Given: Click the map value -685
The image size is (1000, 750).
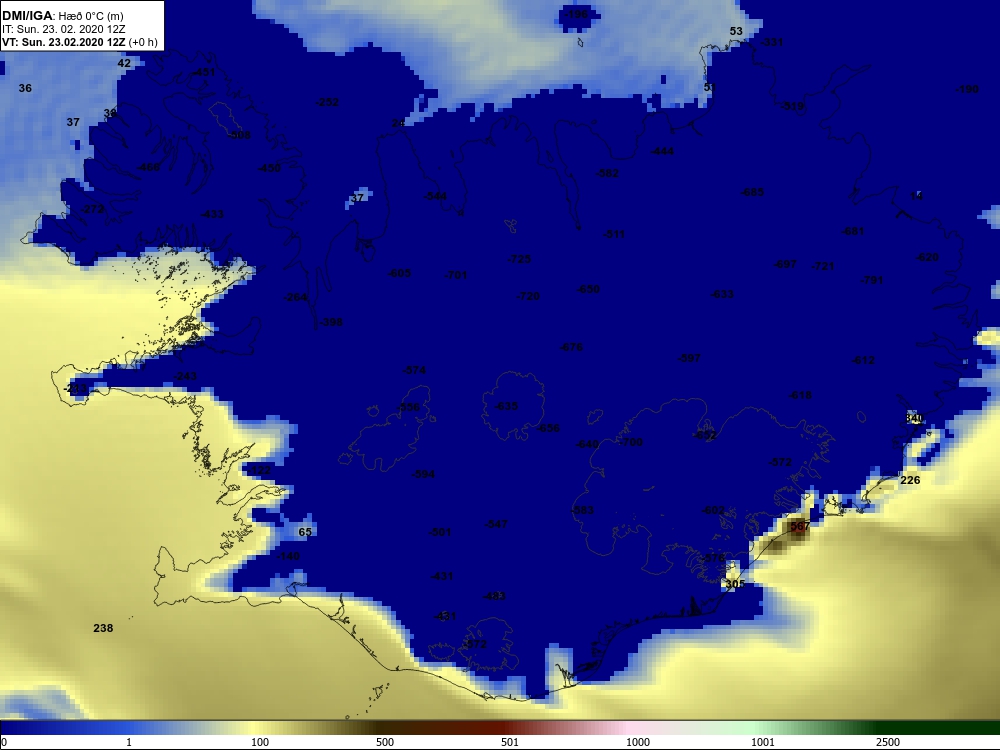Looking at the screenshot, I should 752,192.
